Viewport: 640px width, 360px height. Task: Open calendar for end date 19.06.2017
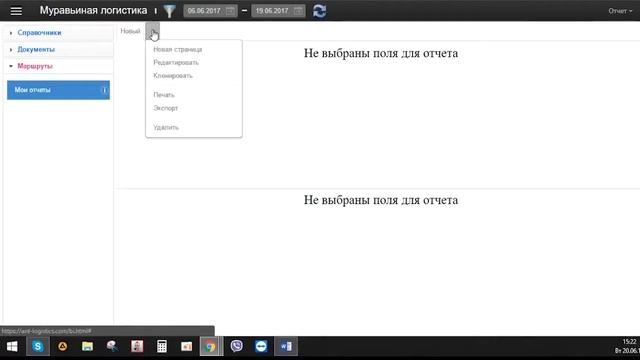298,11
